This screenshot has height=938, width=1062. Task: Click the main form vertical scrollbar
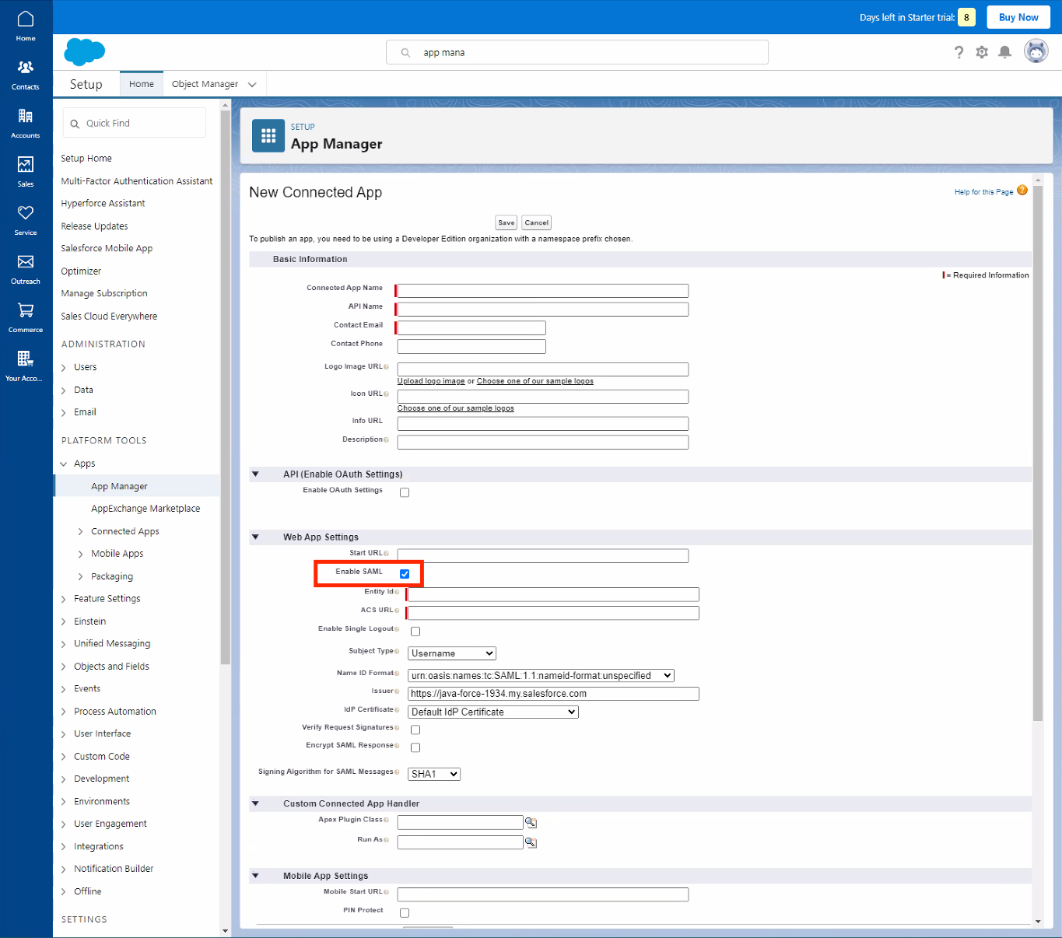coord(1038,454)
